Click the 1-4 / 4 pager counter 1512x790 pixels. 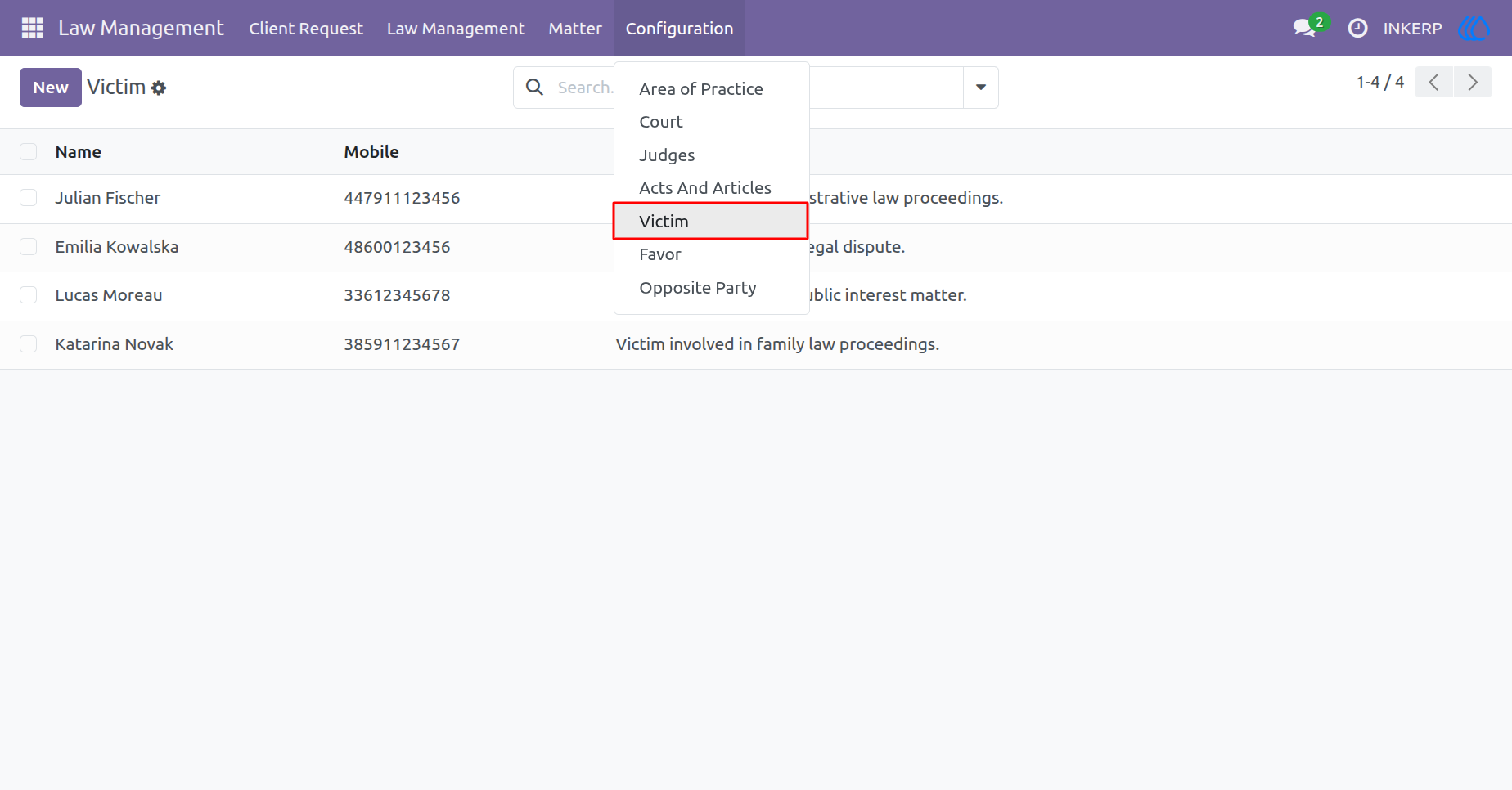(x=1379, y=82)
